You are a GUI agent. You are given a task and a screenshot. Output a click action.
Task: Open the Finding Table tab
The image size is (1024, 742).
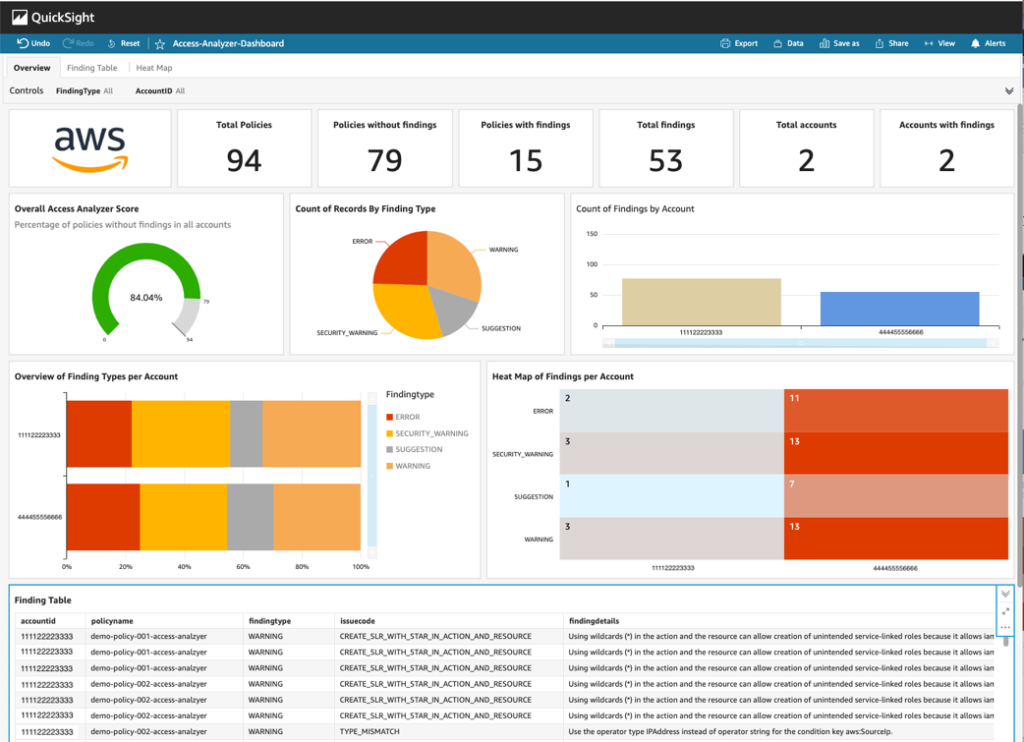(x=92, y=67)
